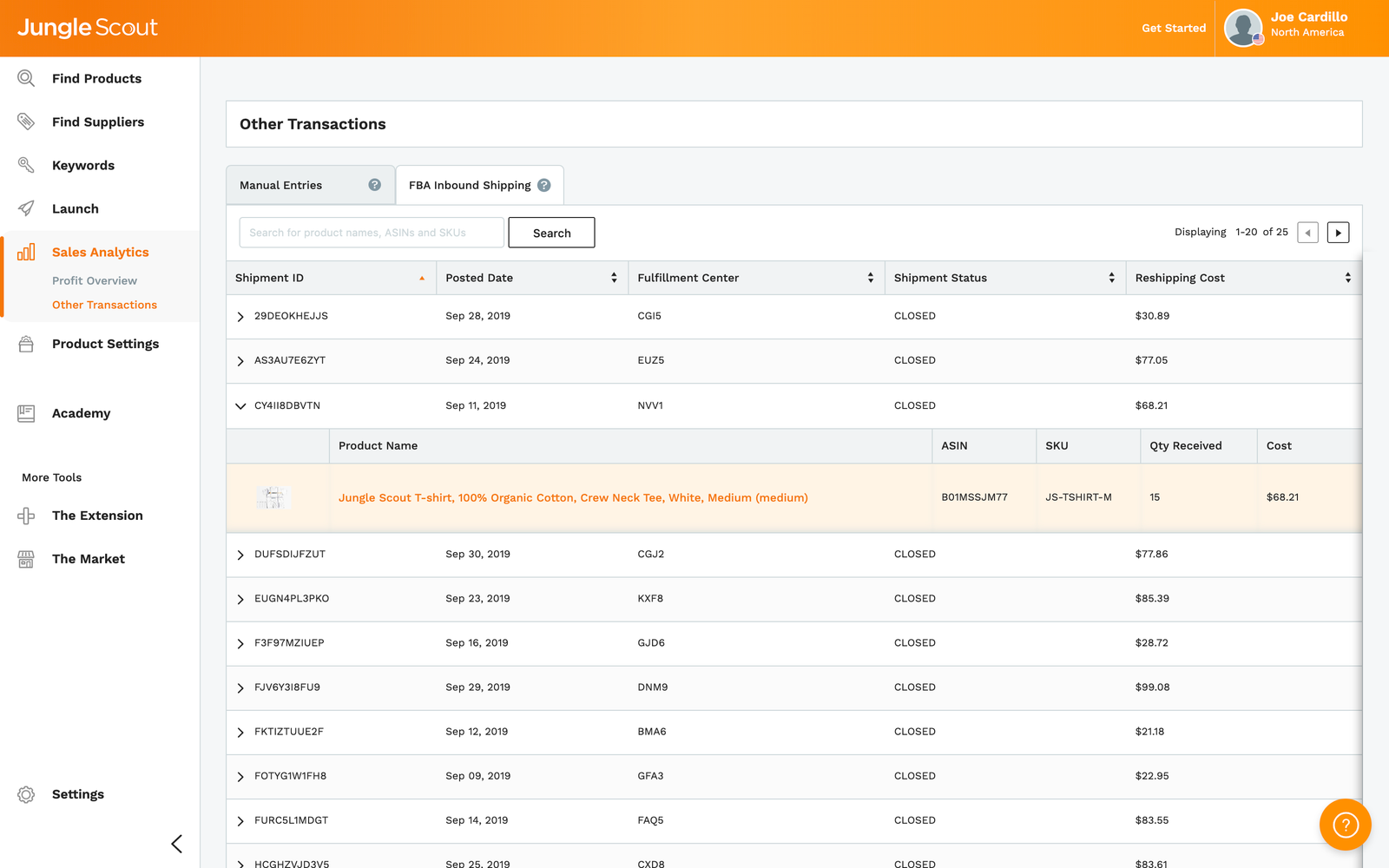The width and height of the screenshot is (1389, 868).
Task: Open the orange help chat bubble
Action: (x=1345, y=825)
